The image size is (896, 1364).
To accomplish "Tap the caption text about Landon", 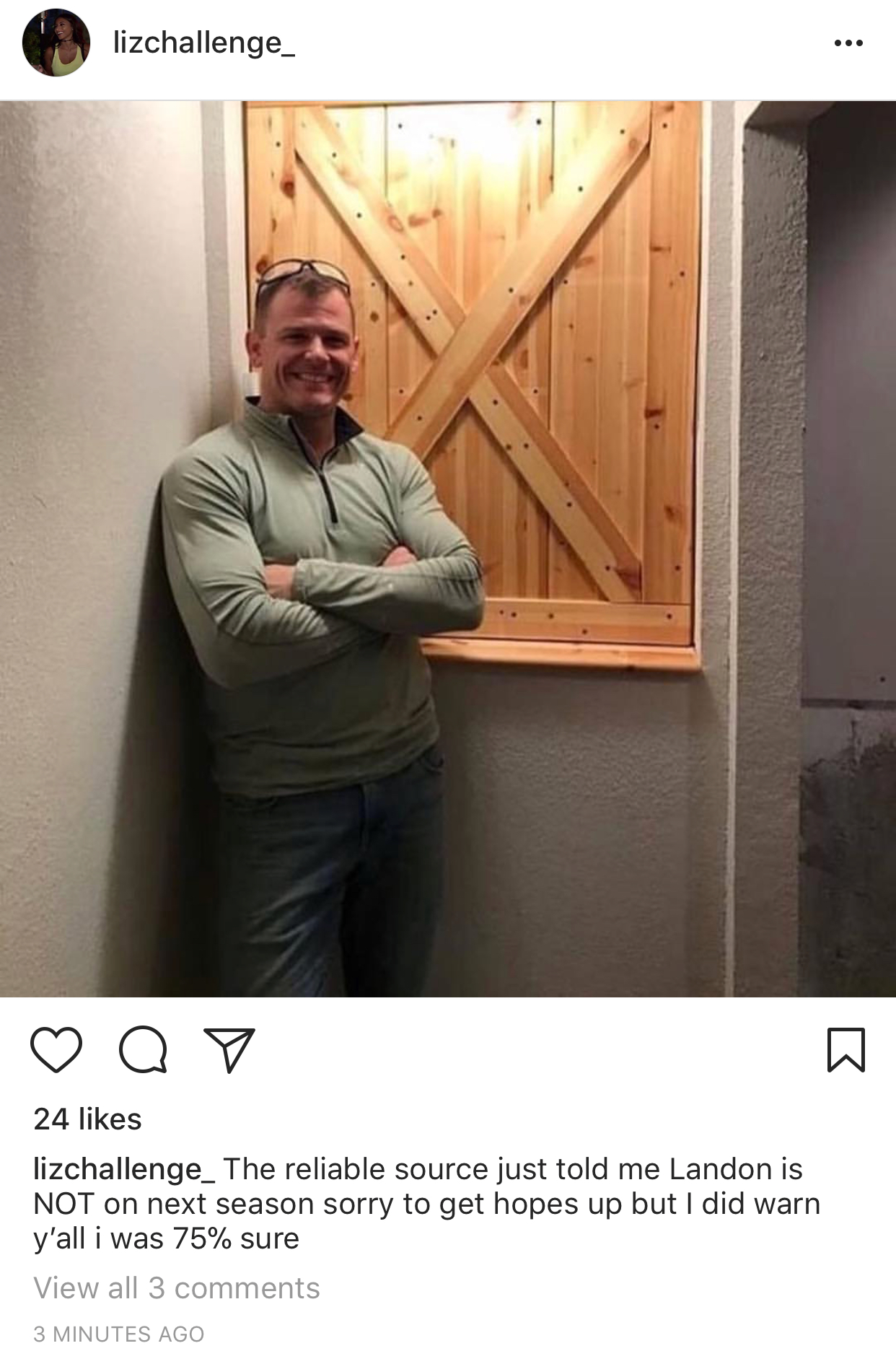I will tap(427, 1204).
